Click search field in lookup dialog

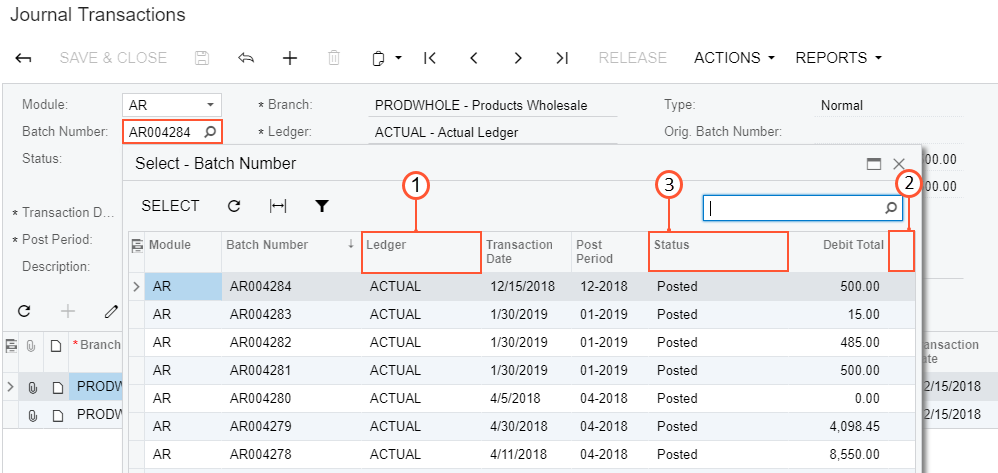tap(794, 208)
